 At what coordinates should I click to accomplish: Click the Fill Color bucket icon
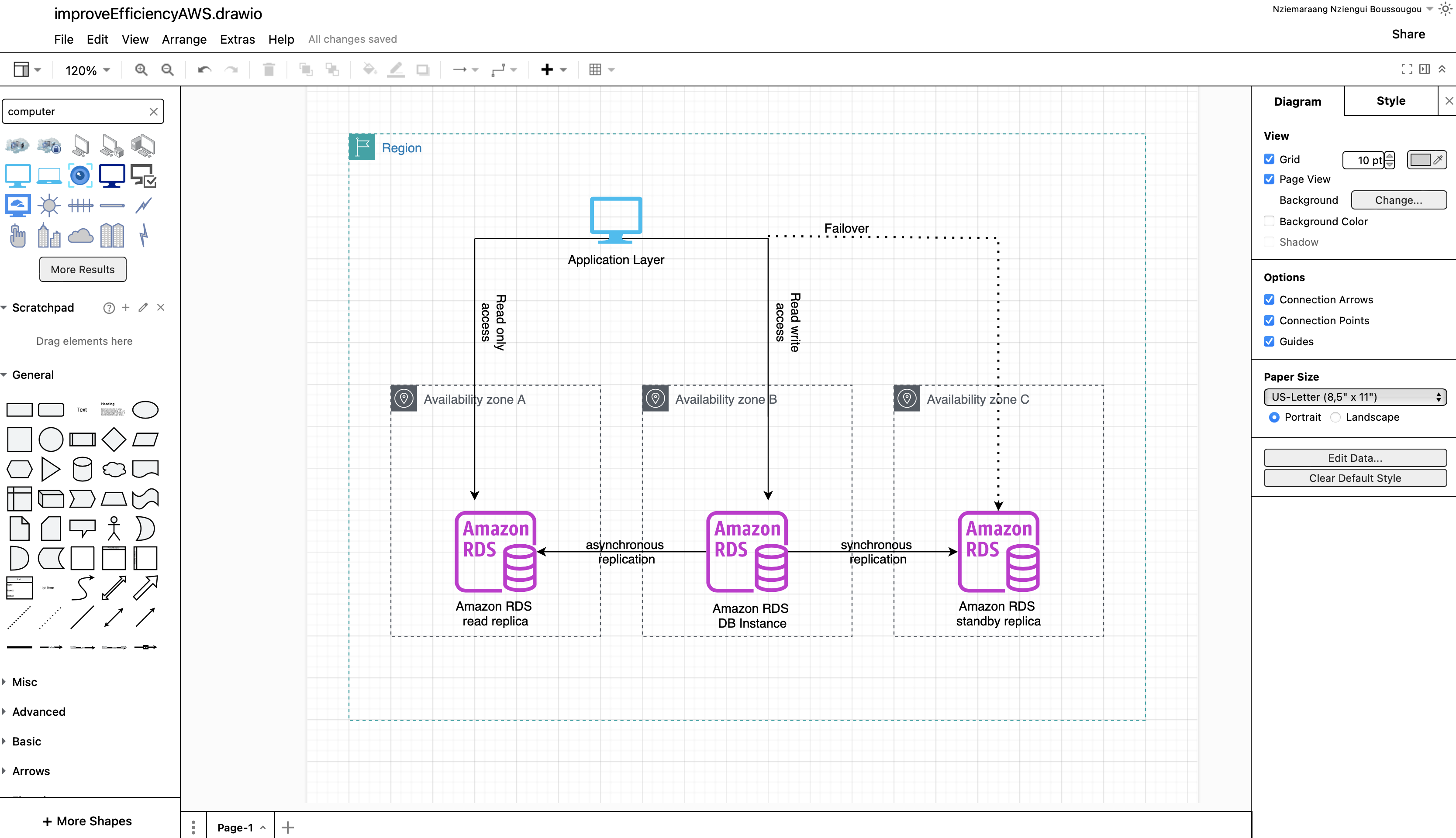point(369,70)
